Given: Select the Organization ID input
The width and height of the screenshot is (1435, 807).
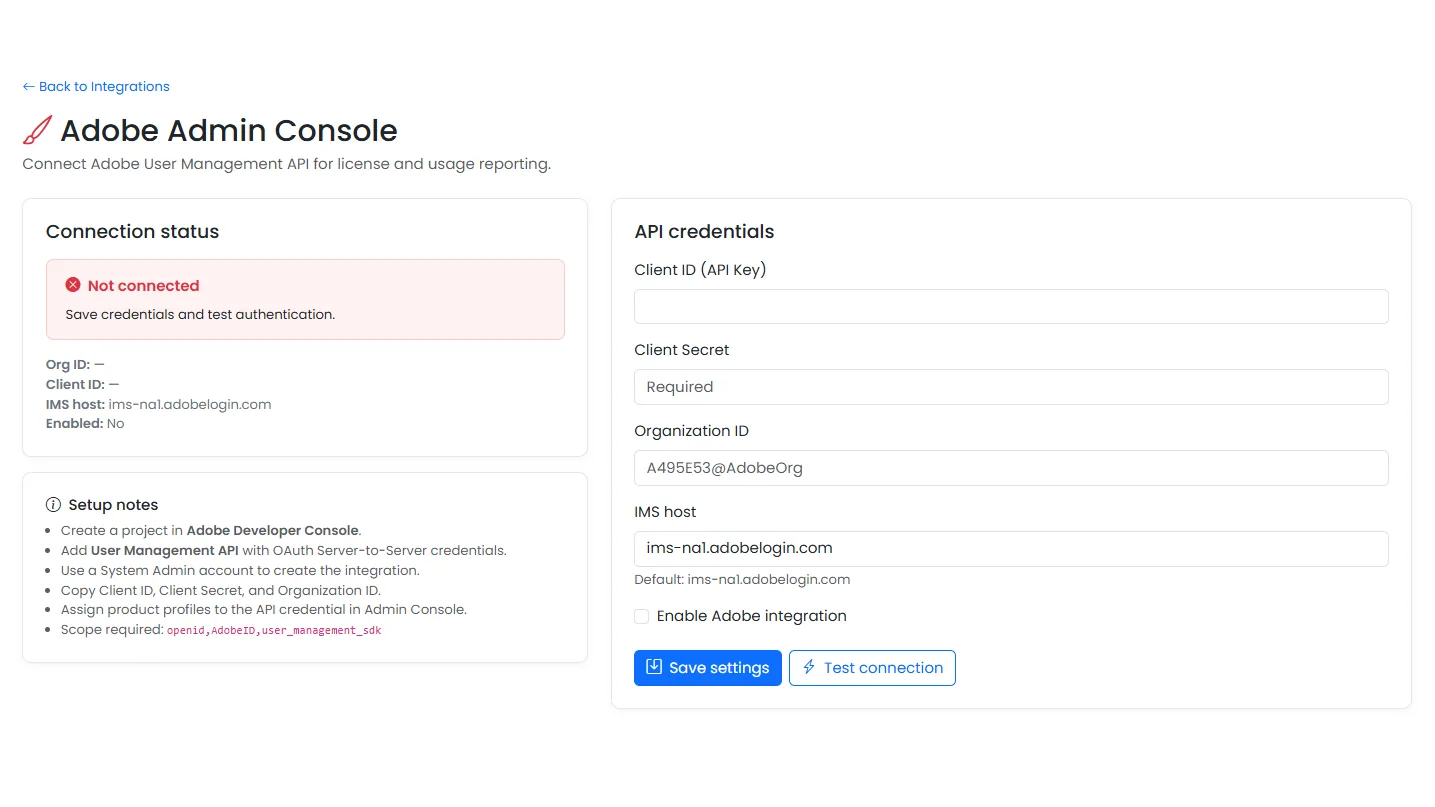Looking at the screenshot, I should [x=1011, y=468].
